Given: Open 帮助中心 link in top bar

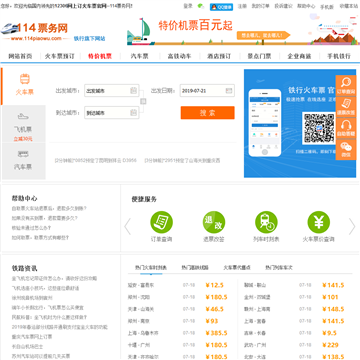Looking at the screenshot, I should (306, 6).
